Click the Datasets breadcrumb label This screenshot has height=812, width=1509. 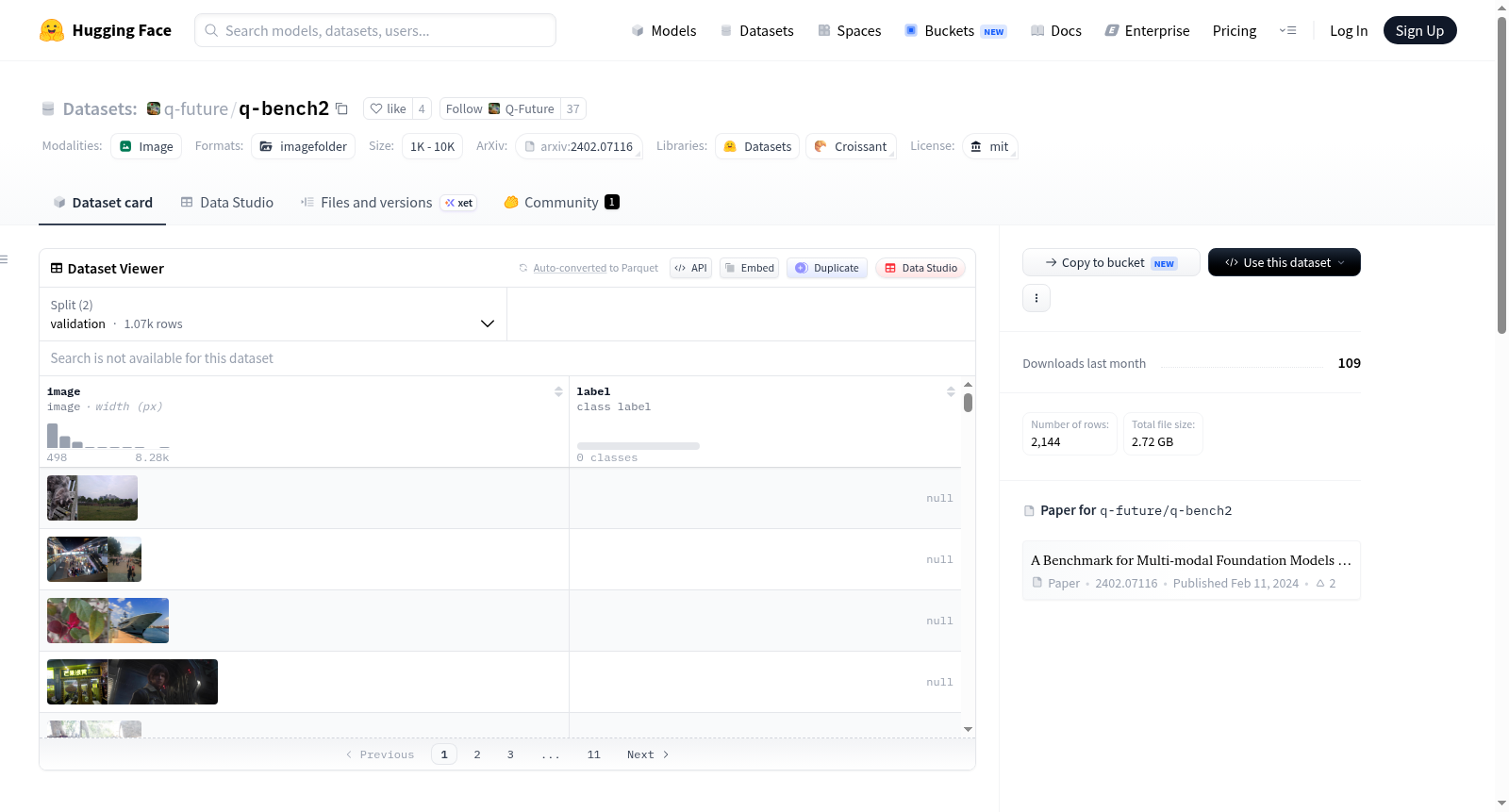[100, 109]
